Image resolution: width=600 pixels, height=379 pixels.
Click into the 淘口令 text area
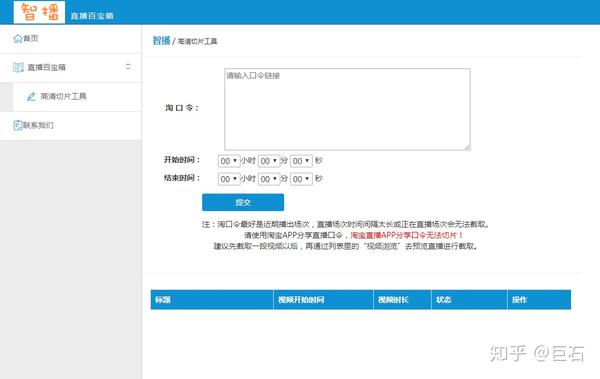click(347, 109)
